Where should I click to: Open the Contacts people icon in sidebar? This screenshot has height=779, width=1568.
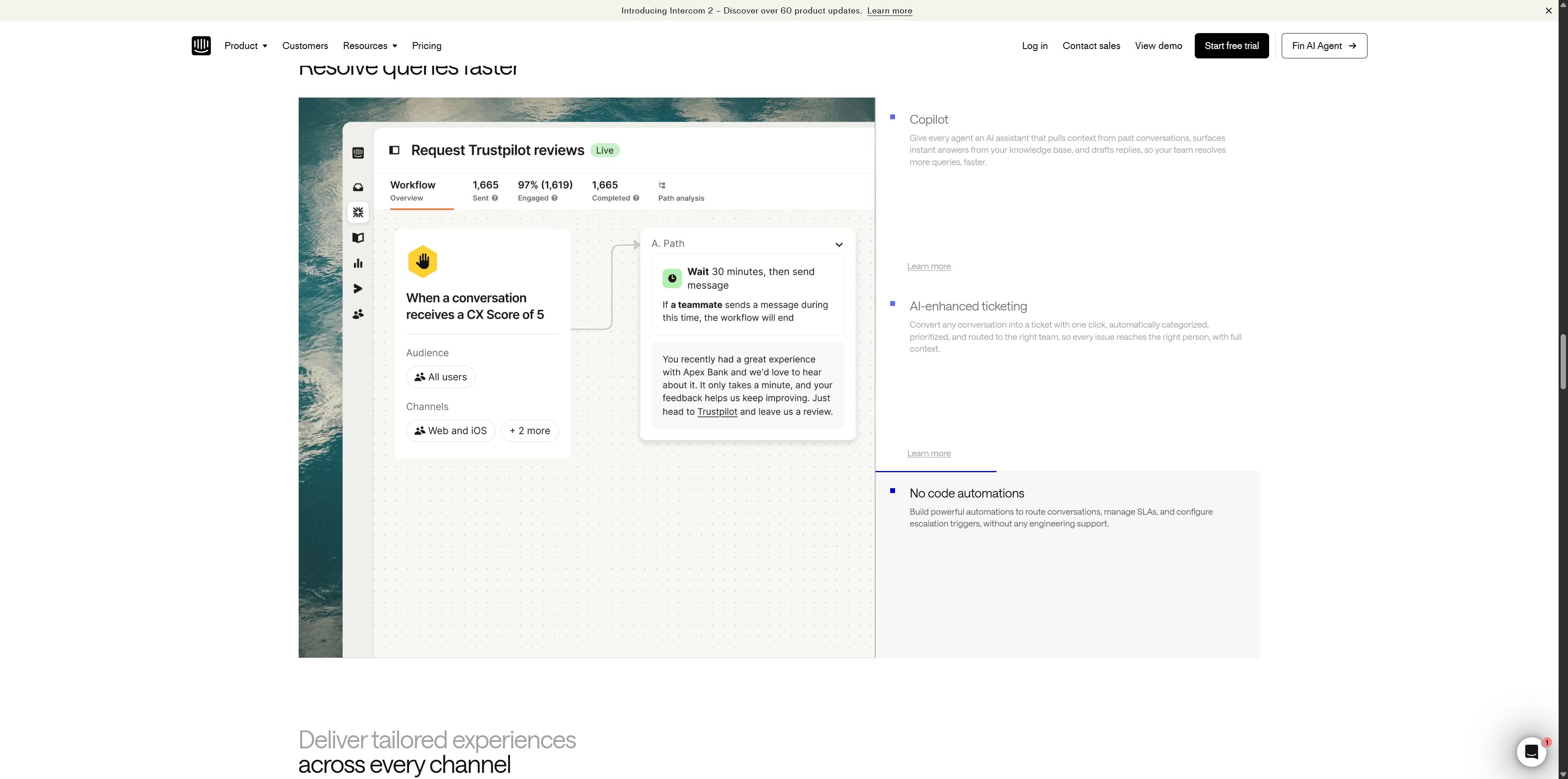tap(358, 314)
